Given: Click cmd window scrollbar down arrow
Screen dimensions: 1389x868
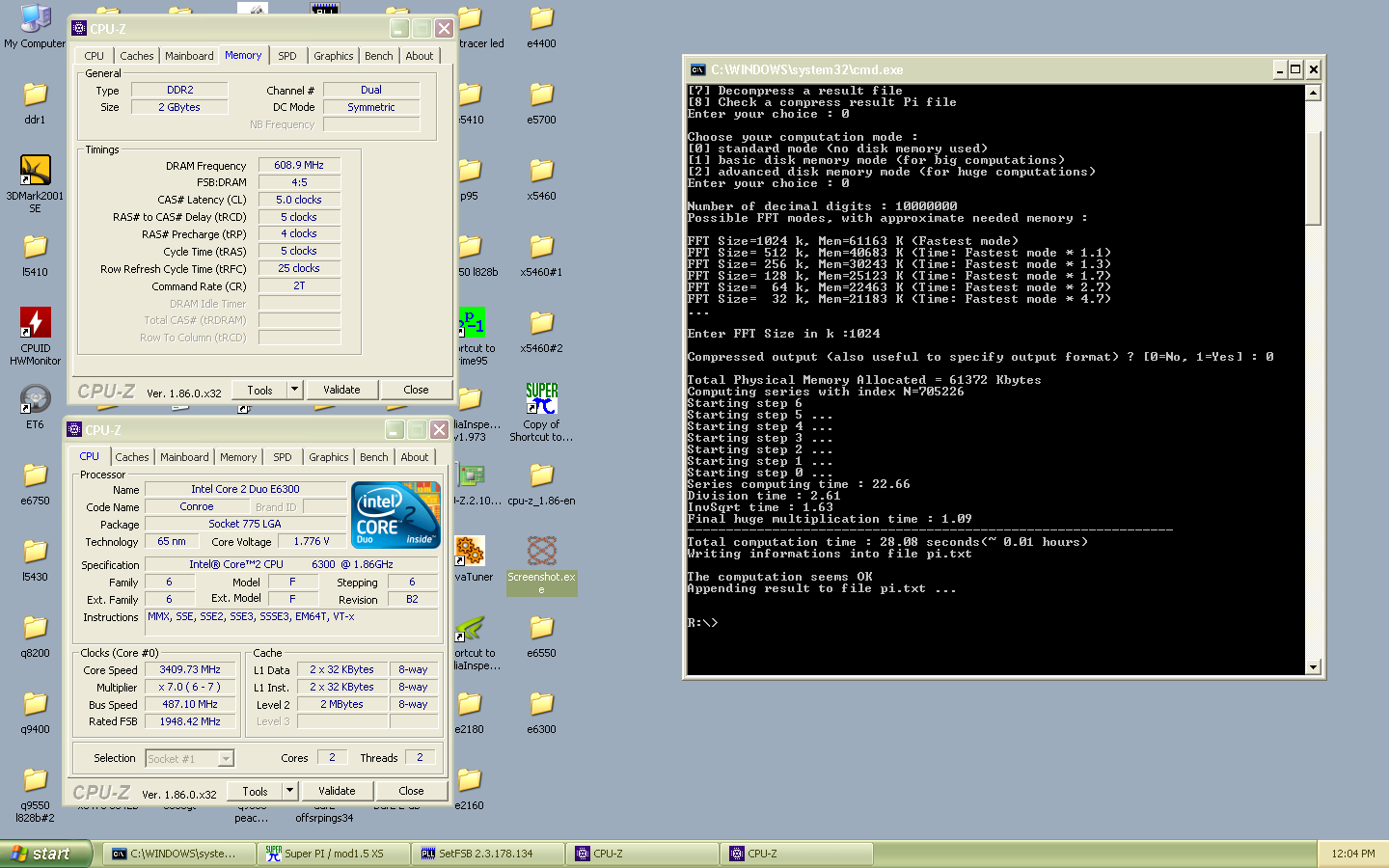Looking at the screenshot, I should [1313, 666].
